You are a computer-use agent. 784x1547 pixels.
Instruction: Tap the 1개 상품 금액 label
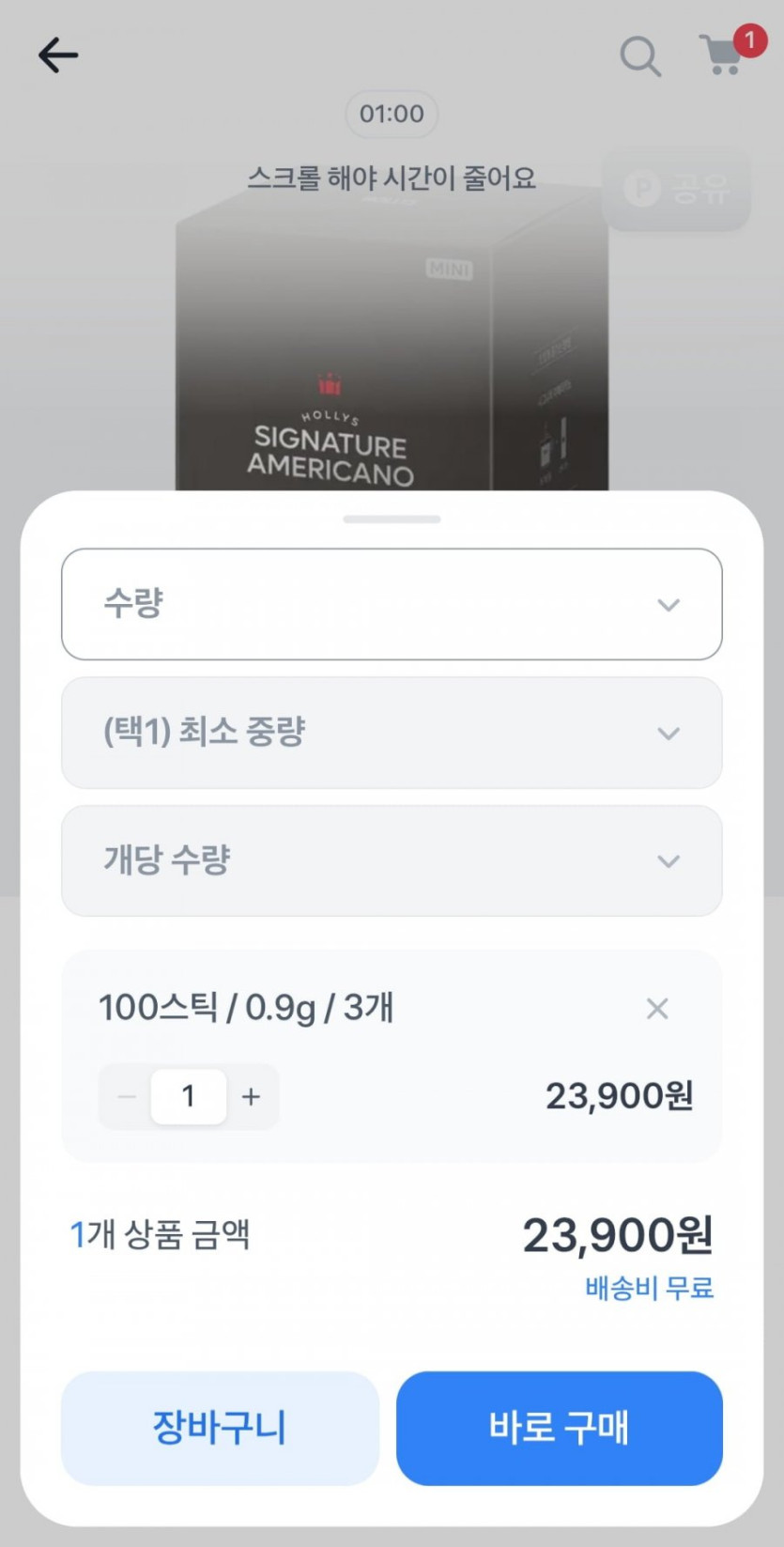(161, 1234)
